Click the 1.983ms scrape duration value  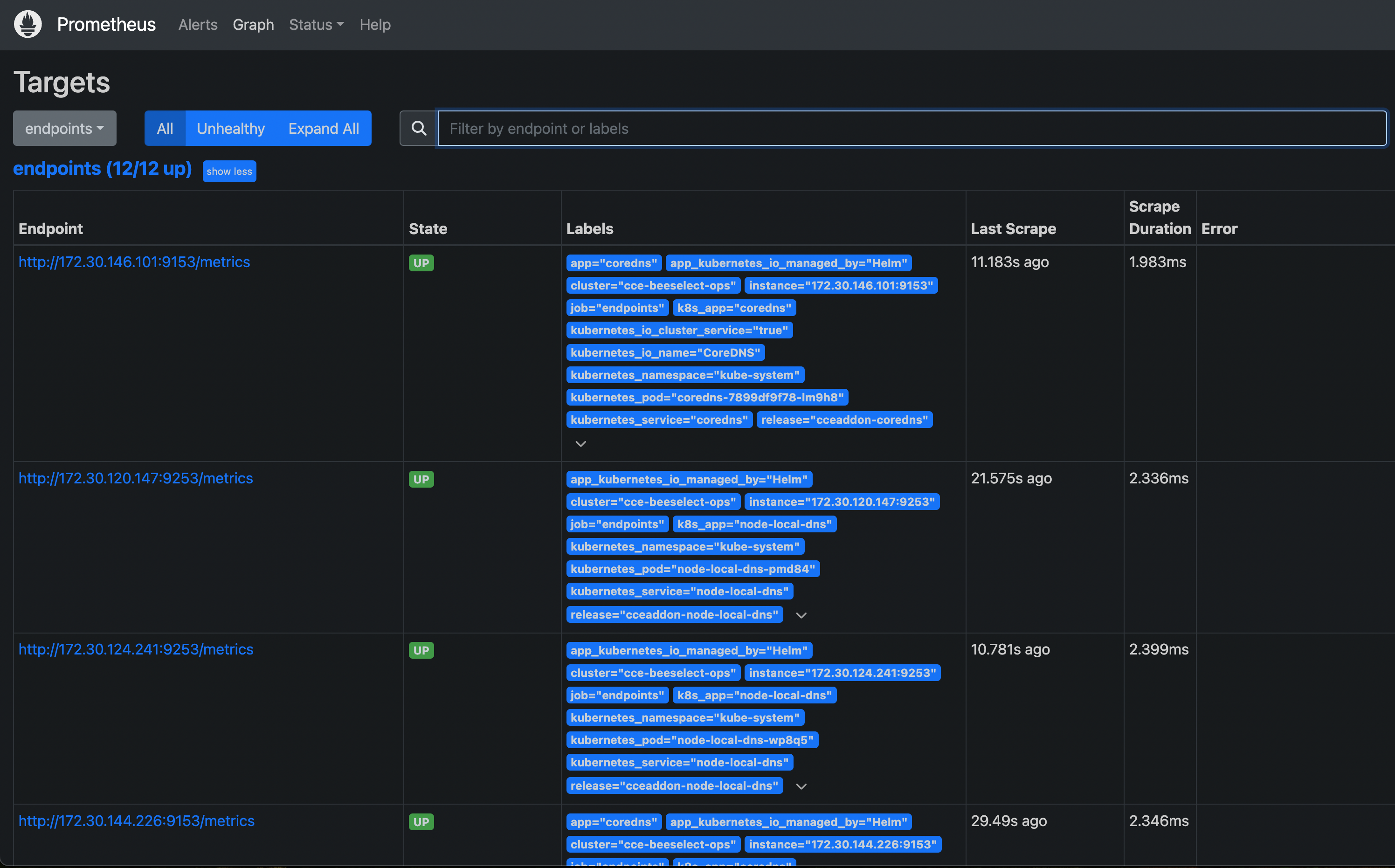pyautogui.click(x=1157, y=262)
